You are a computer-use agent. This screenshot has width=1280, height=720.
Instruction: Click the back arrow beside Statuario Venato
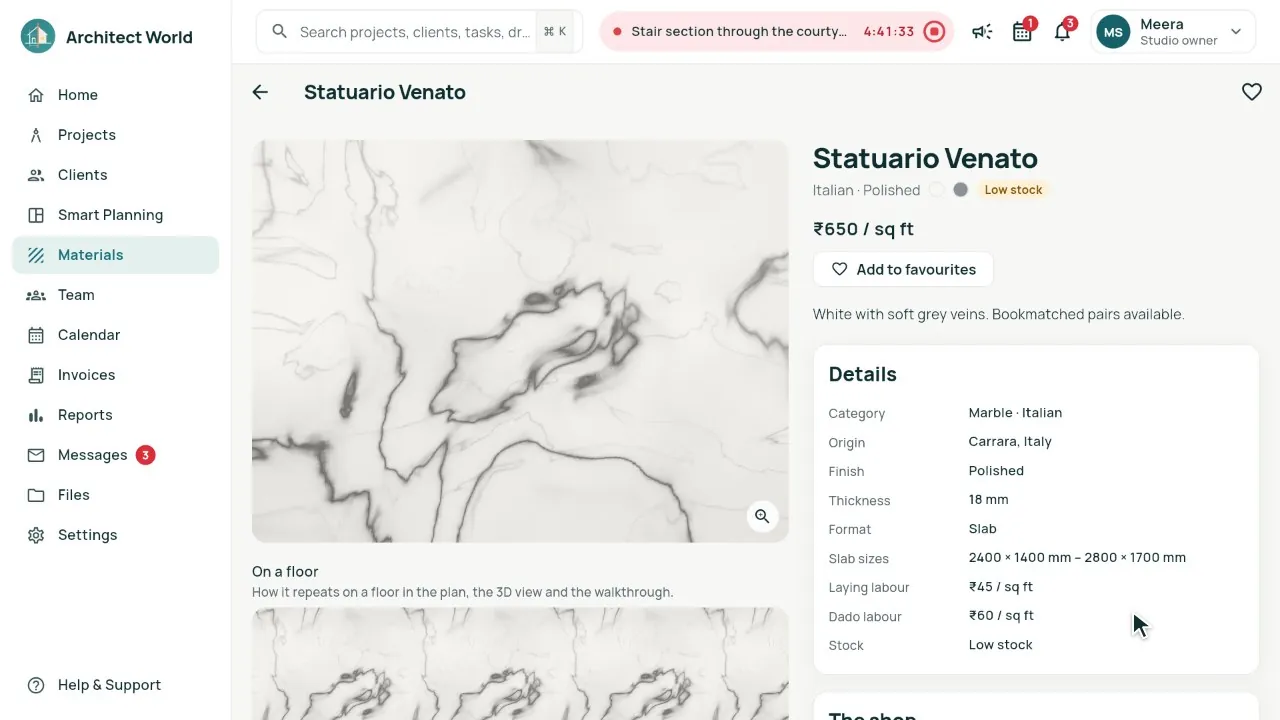(x=260, y=92)
